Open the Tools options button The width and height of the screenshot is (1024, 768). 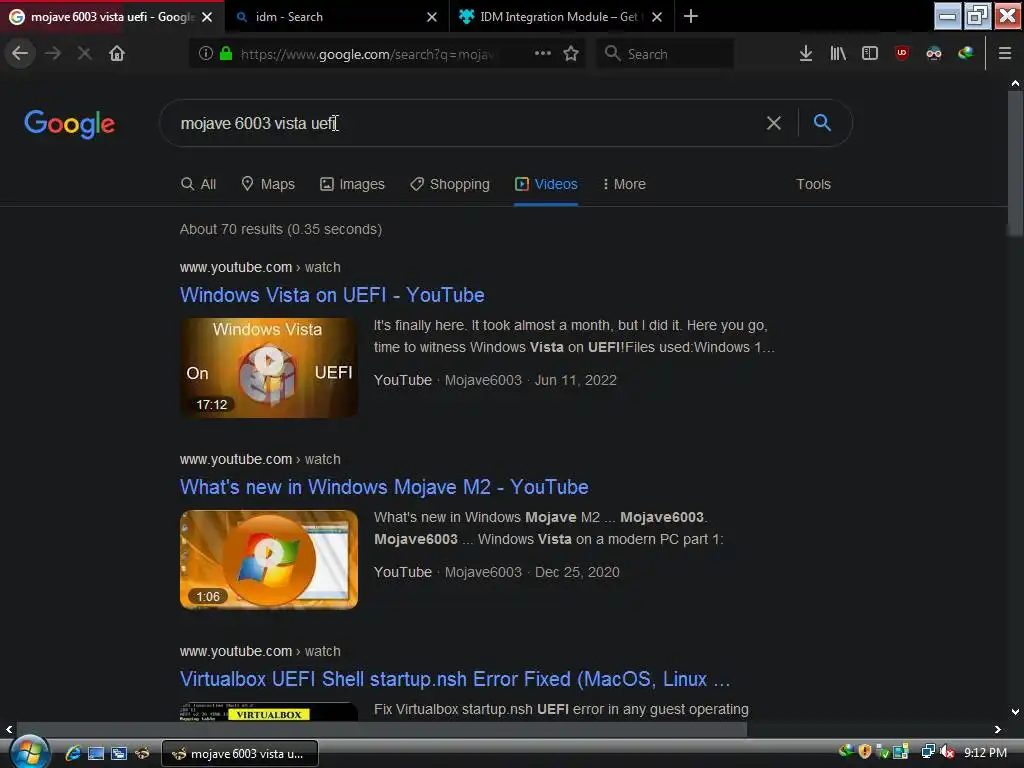[813, 184]
